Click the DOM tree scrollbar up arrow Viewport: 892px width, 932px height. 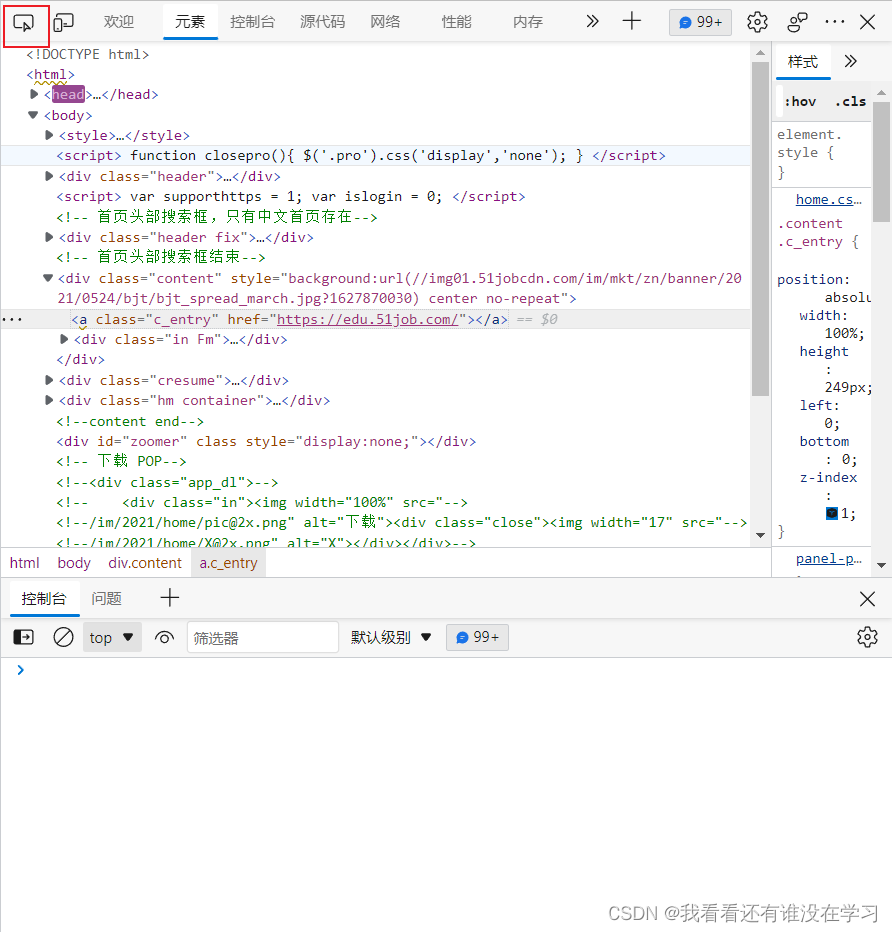point(760,53)
